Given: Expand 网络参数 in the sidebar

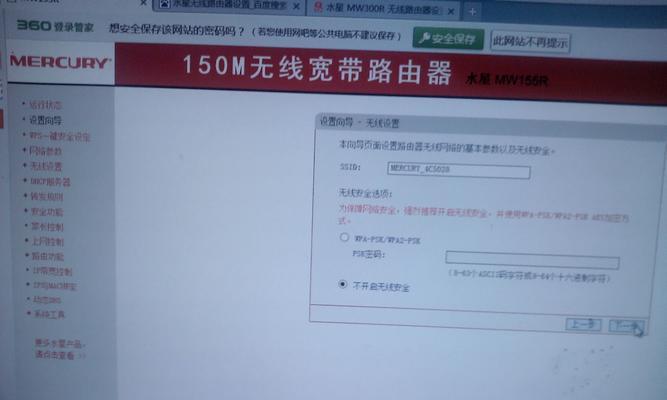Looking at the screenshot, I should 46,151.
